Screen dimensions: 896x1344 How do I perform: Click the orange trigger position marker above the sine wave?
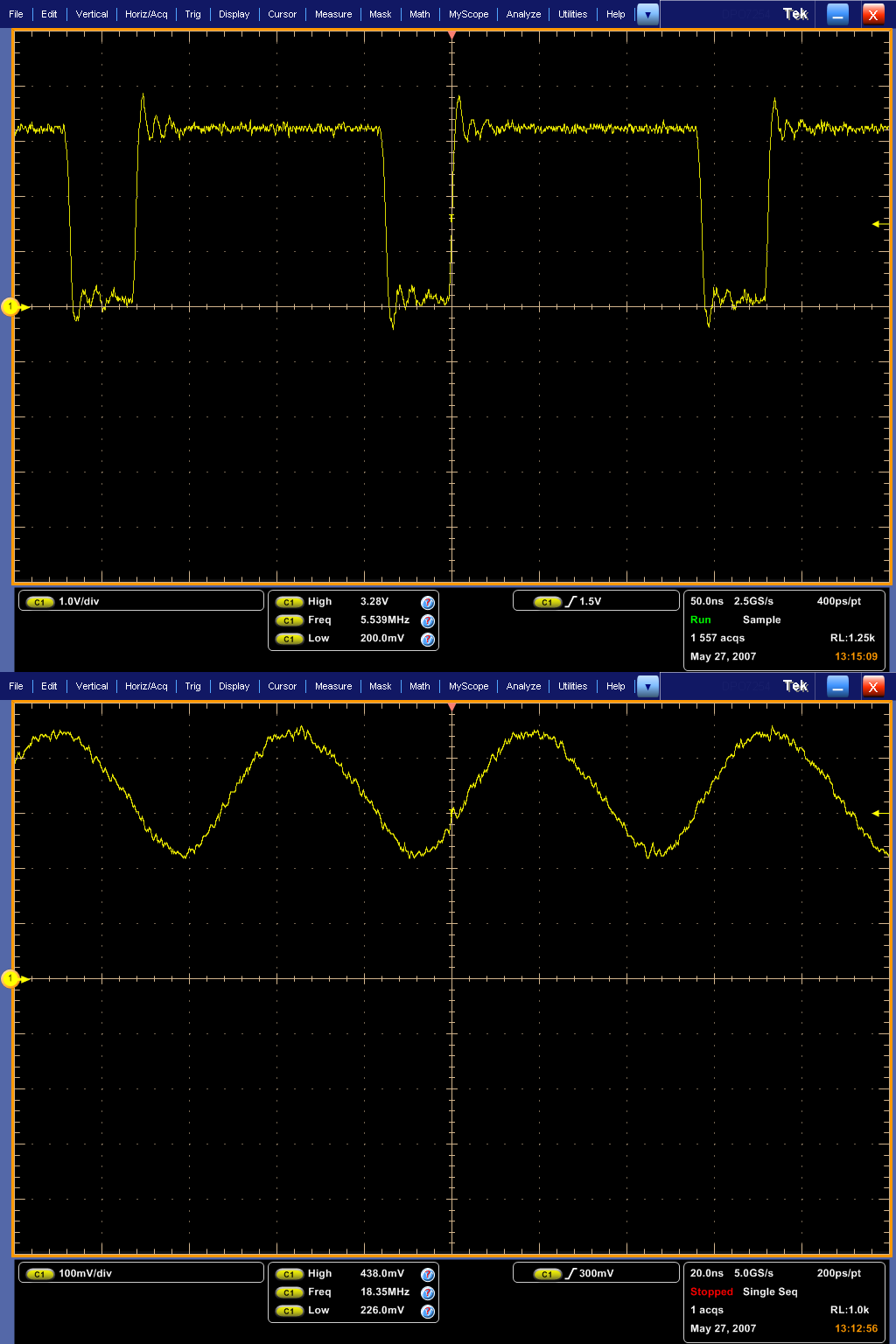coord(451,706)
